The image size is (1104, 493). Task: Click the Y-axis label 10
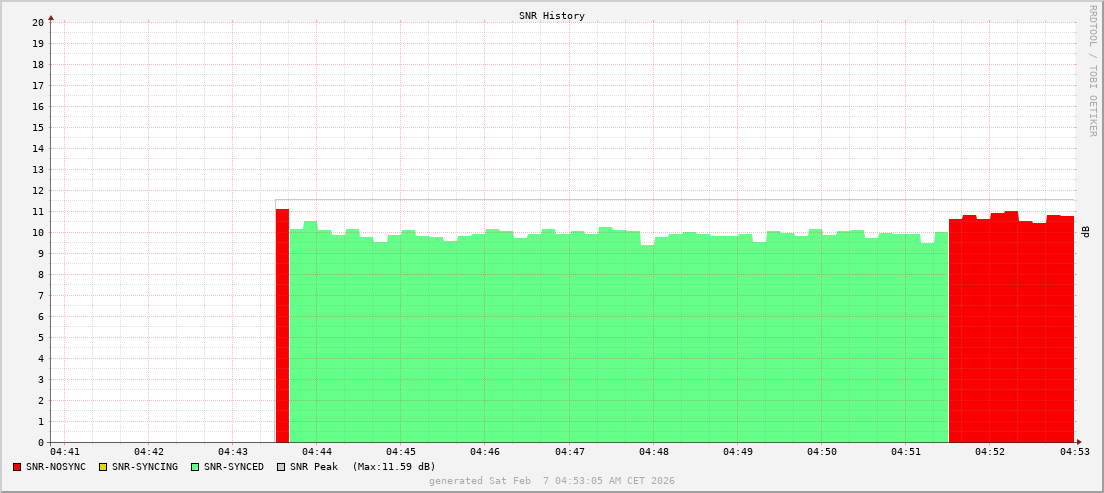tap(38, 232)
